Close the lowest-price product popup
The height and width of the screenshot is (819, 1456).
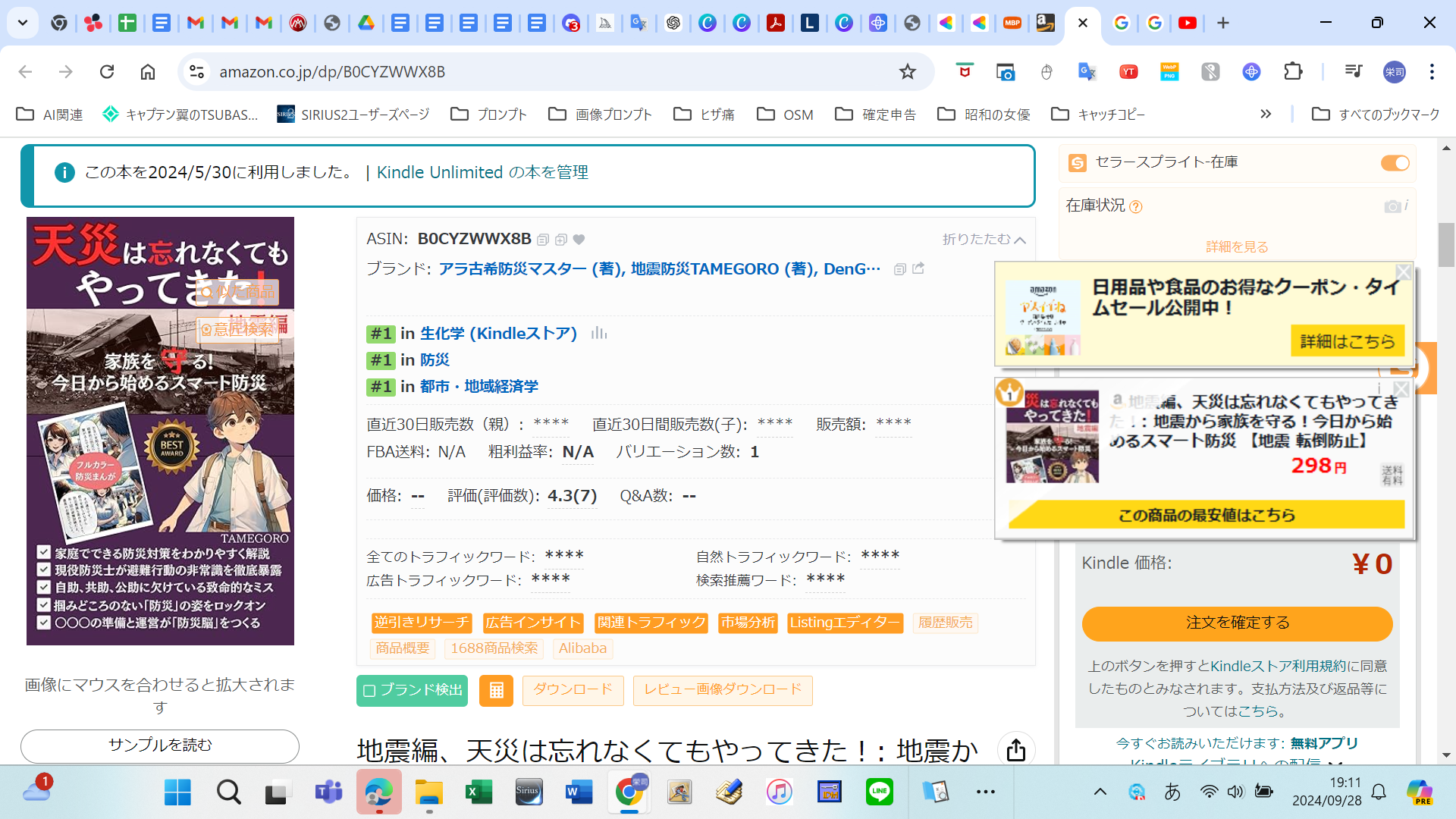pyautogui.click(x=1401, y=388)
